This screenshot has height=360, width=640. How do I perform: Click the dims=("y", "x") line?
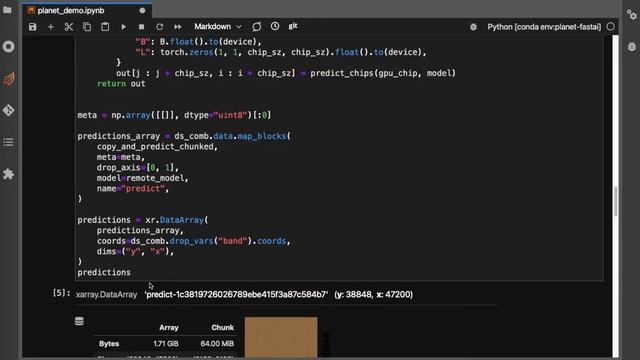pyautogui.click(x=135, y=251)
